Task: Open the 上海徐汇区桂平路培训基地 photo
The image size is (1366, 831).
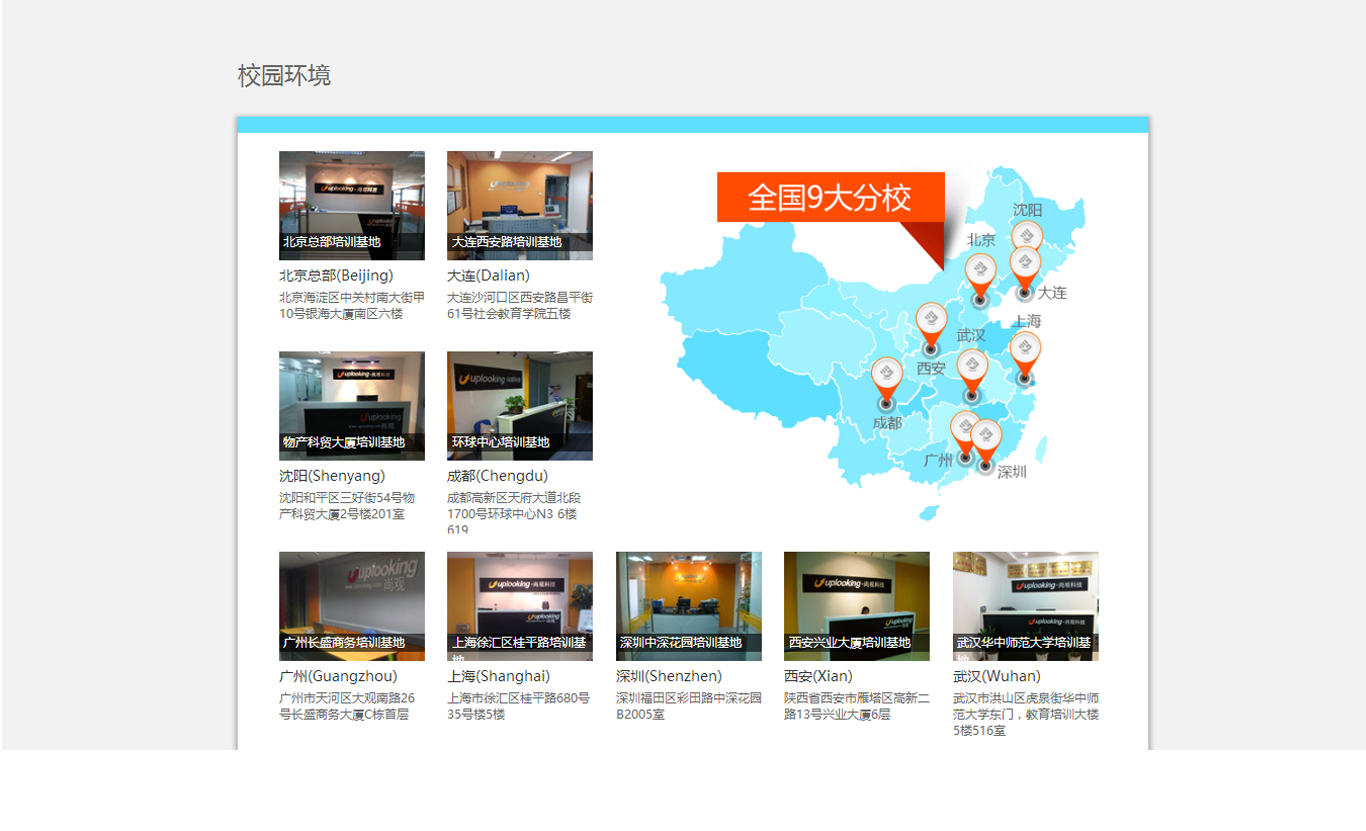Action: [x=520, y=606]
